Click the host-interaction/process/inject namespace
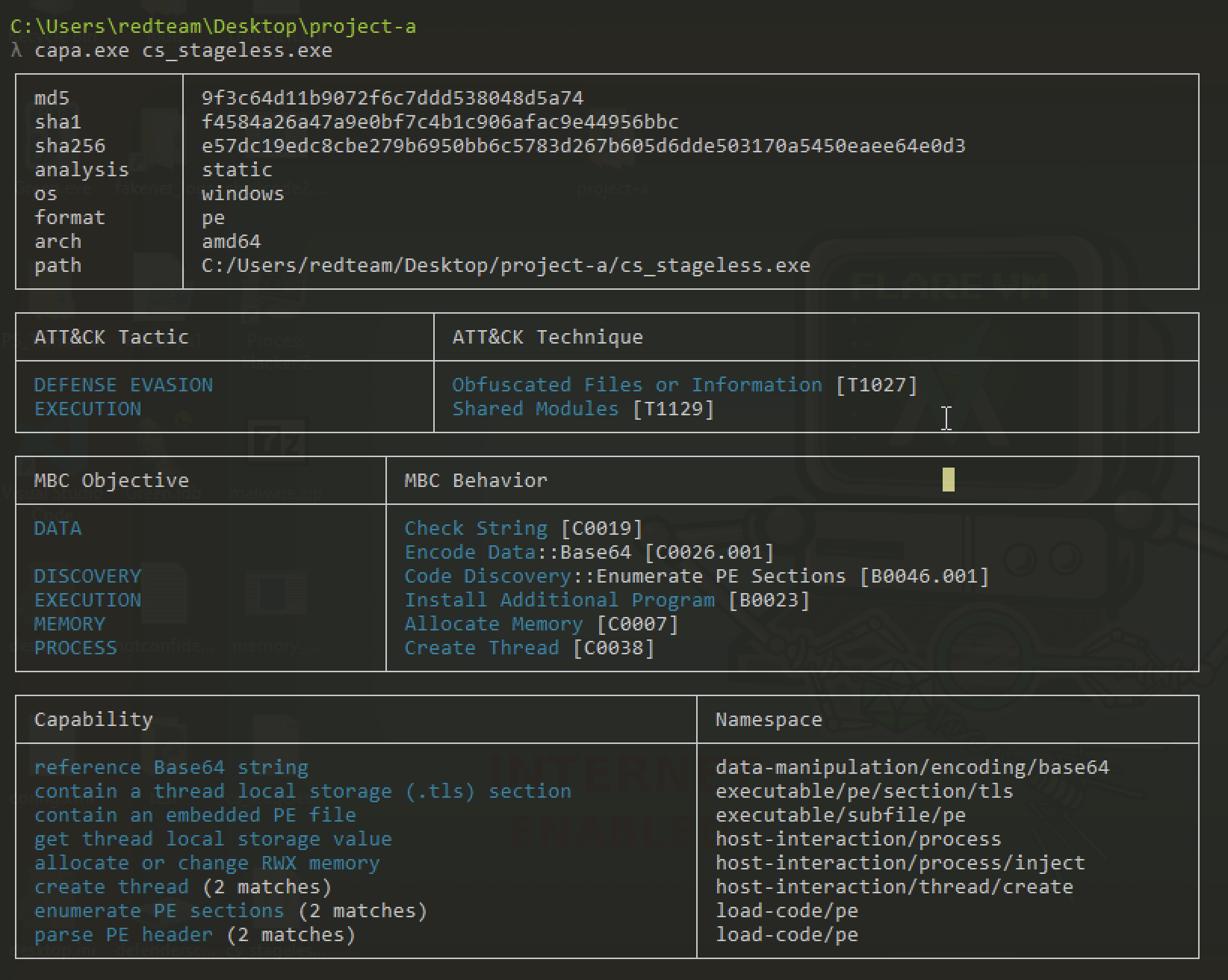This screenshot has width=1228, height=980. pyautogui.click(x=900, y=863)
